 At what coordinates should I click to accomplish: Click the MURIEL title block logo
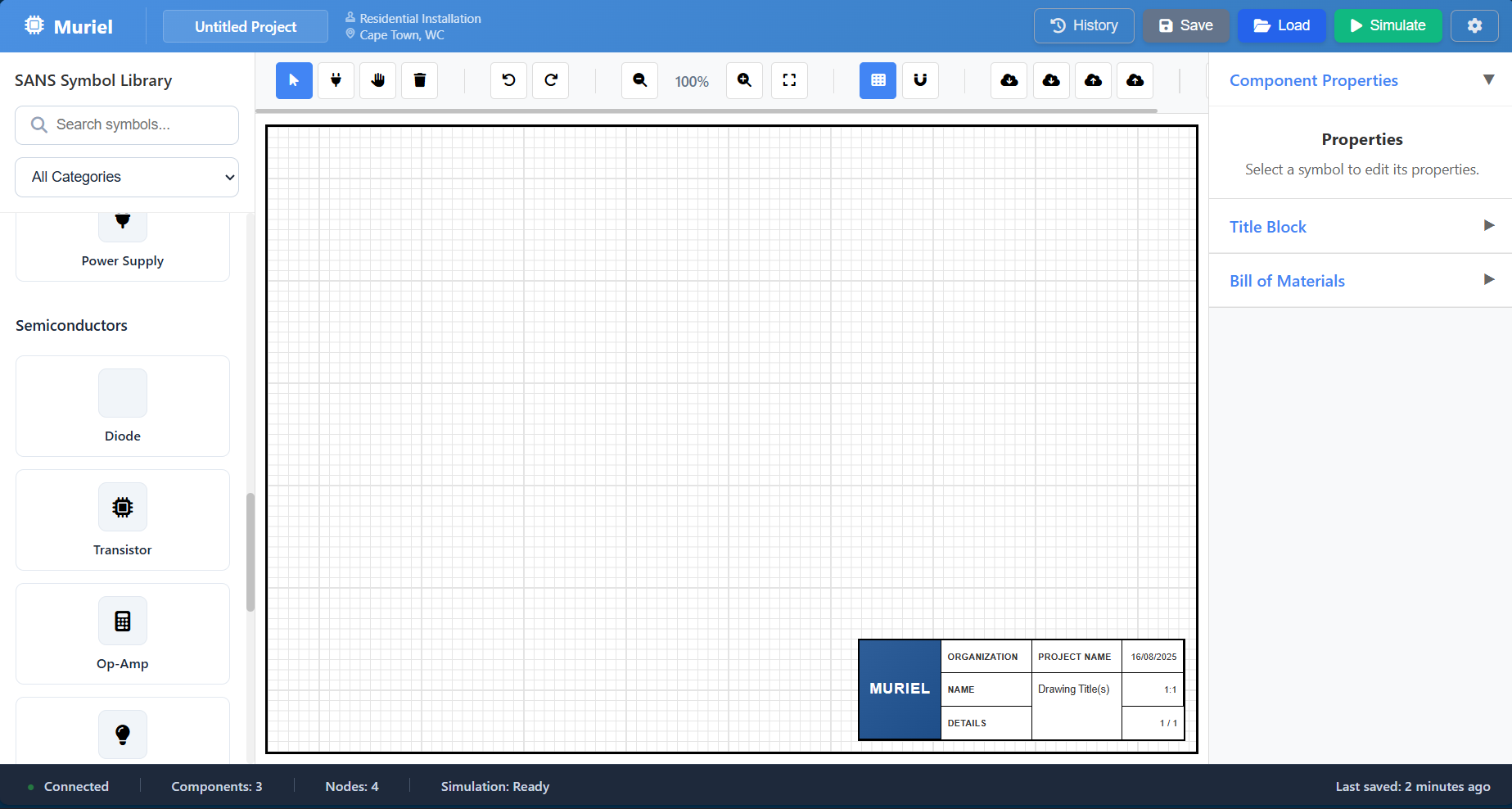(900, 689)
